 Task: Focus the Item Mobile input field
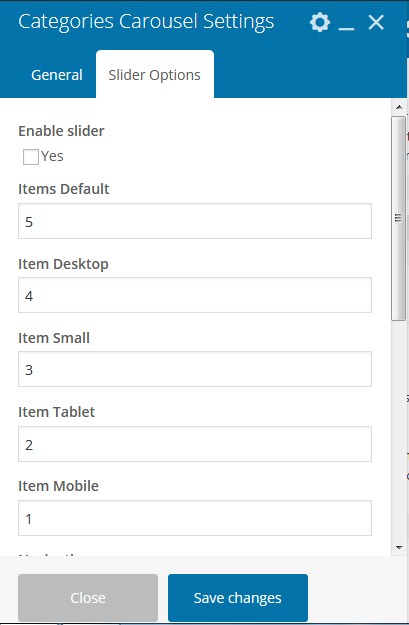point(195,518)
